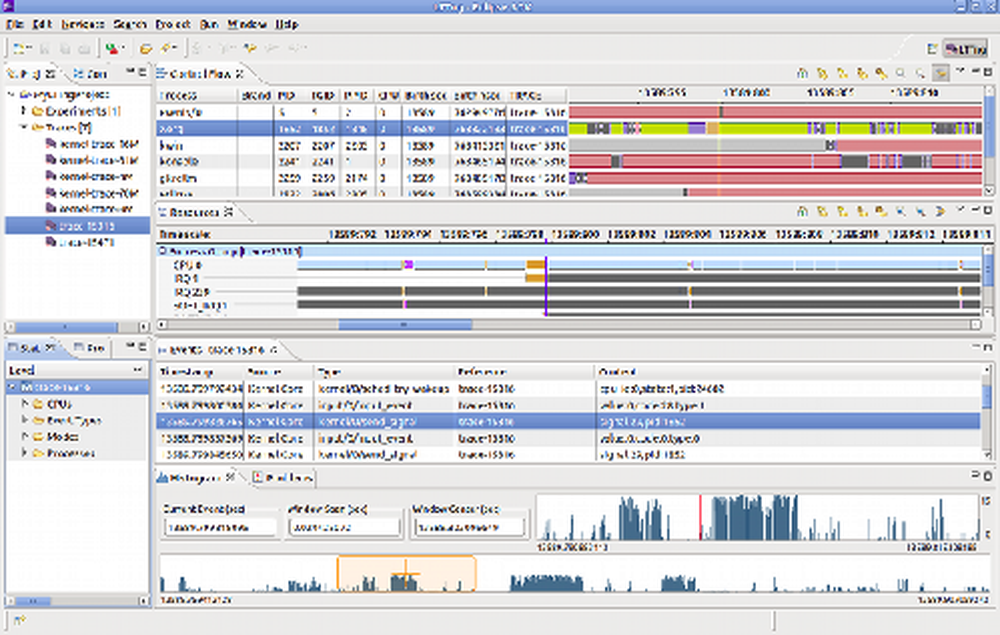Image resolution: width=1000 pixels, height=635 pixels.
Task: Click the Current Event time field
Action: coord(220,526)
